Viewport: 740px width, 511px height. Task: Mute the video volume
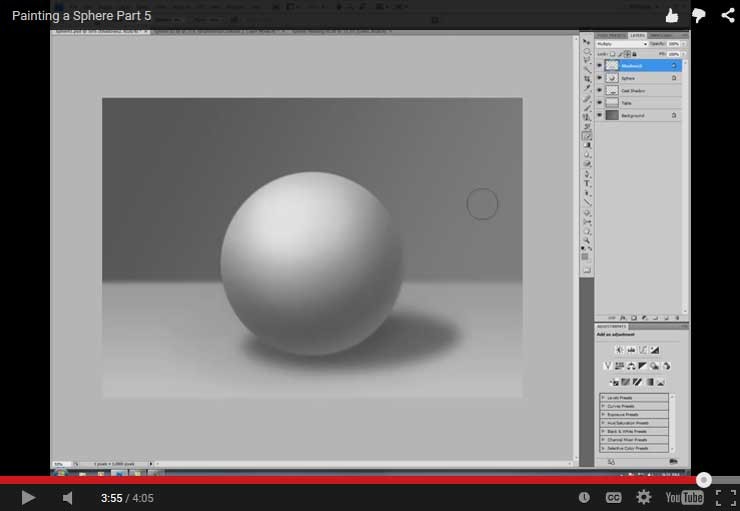tap(67, 498)
